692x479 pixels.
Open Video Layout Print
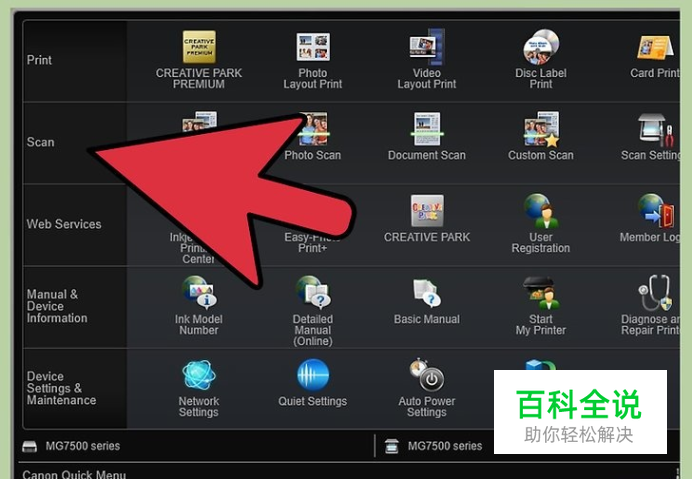click(x=427, y=47)
